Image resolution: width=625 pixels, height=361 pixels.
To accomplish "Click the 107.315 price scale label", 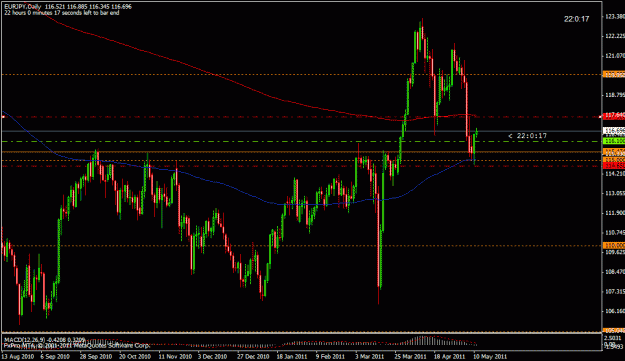I will 615,292.
